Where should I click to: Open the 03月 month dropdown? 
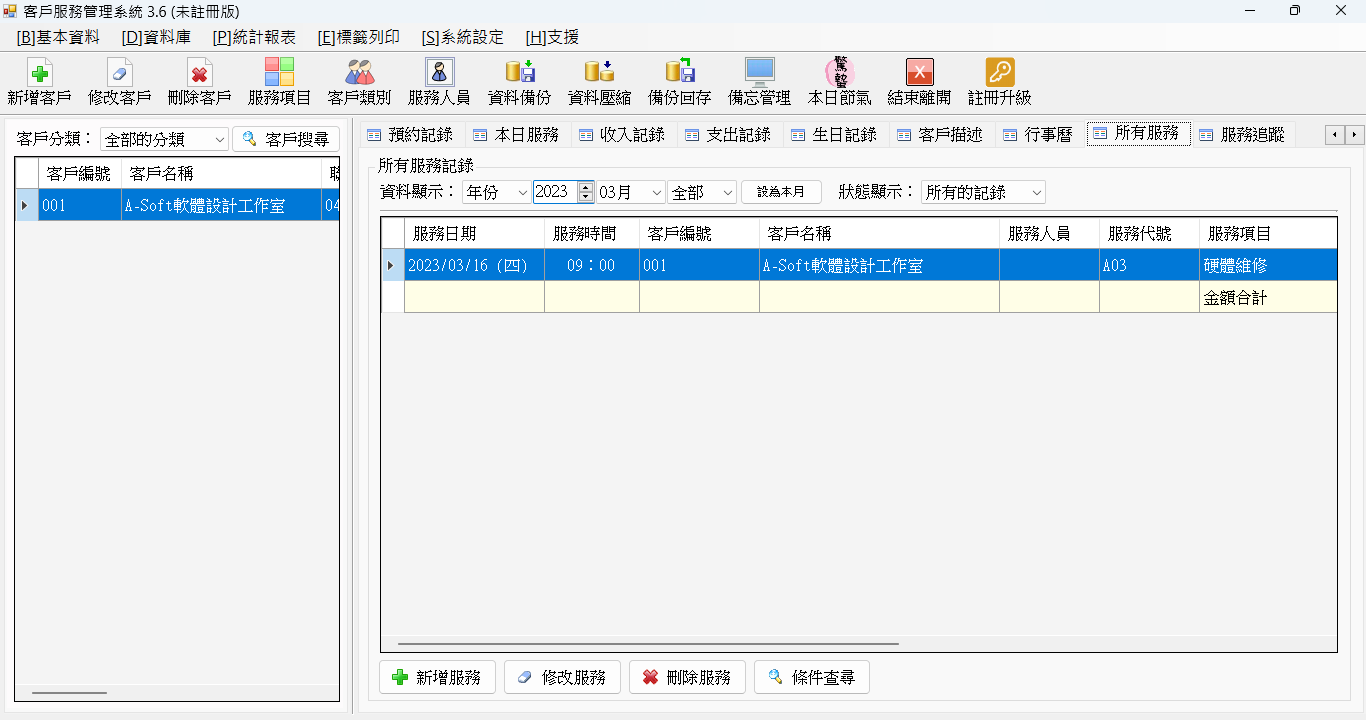tap(630, 192)
